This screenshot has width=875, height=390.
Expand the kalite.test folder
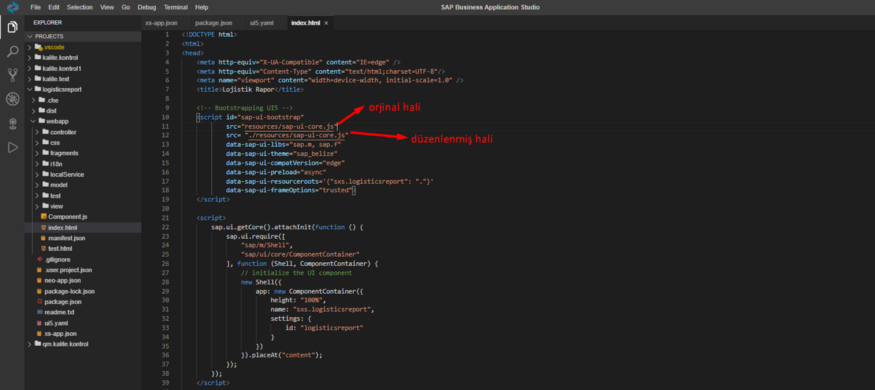(x=30, y=79)
